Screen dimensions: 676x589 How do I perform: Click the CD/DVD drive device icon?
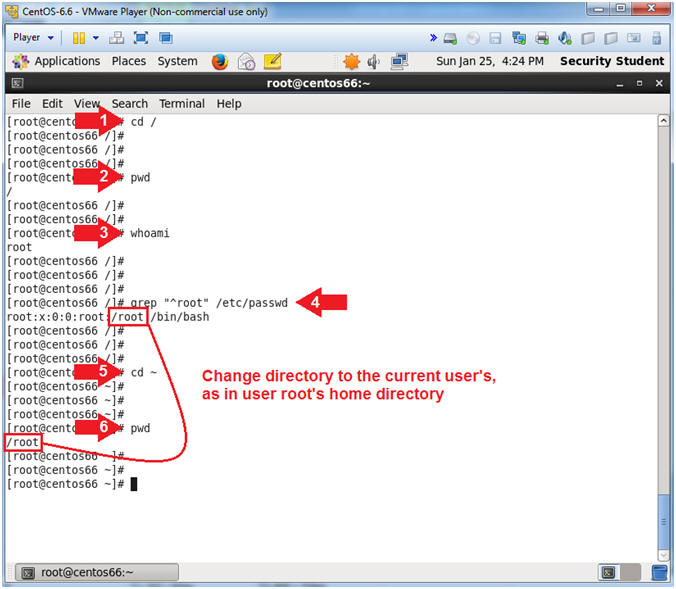[473, 38]
